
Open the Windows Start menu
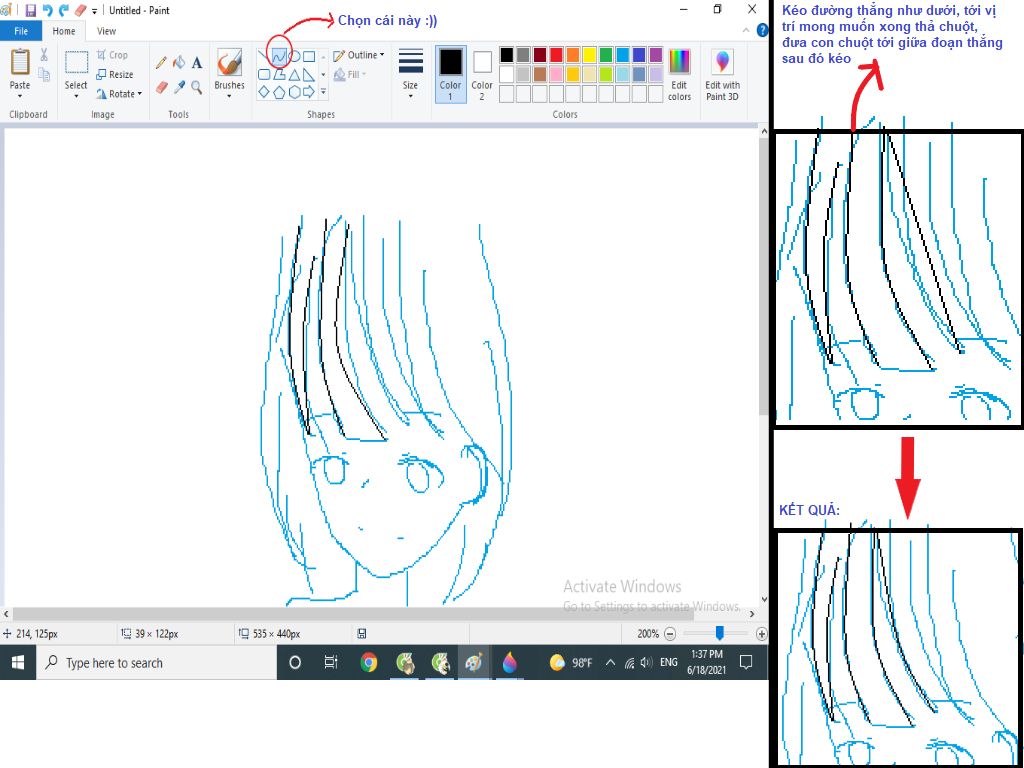click(x=18, y=663)
